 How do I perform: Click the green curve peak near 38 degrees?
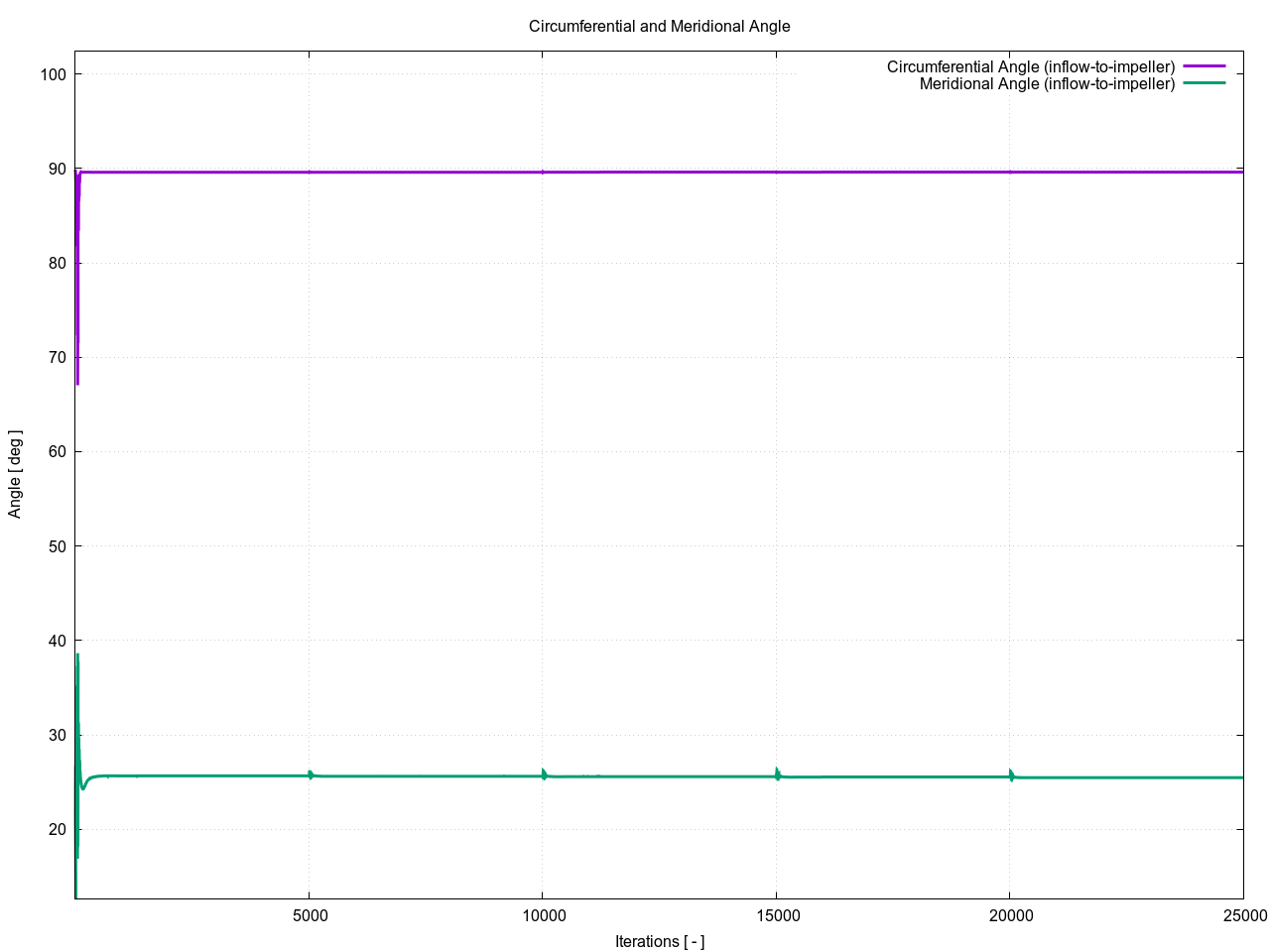pyautogui.click(x=77, y=656)
